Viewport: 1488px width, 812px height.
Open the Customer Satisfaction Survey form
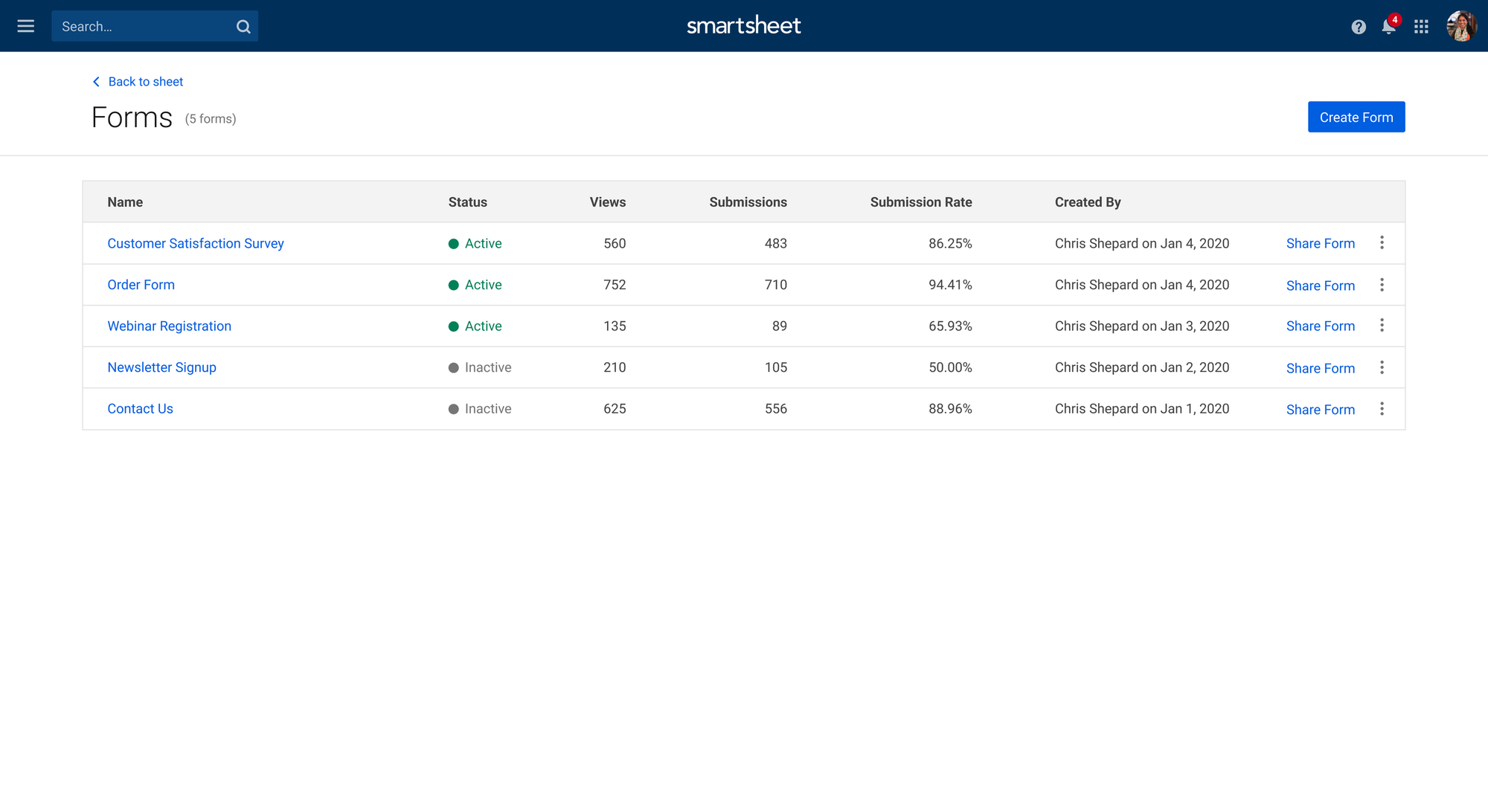[196, 244]
